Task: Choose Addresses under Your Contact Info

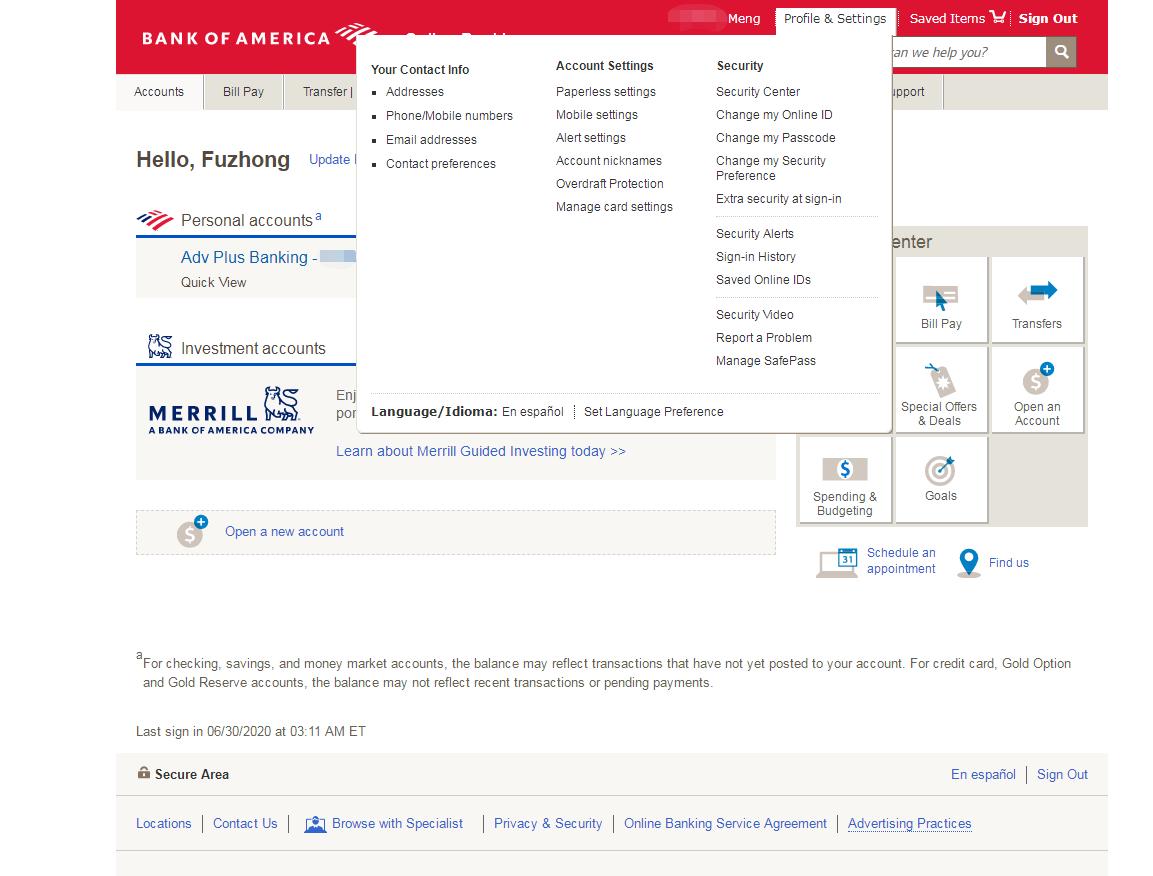Action: pyautogui.click(x=415, y=92)
